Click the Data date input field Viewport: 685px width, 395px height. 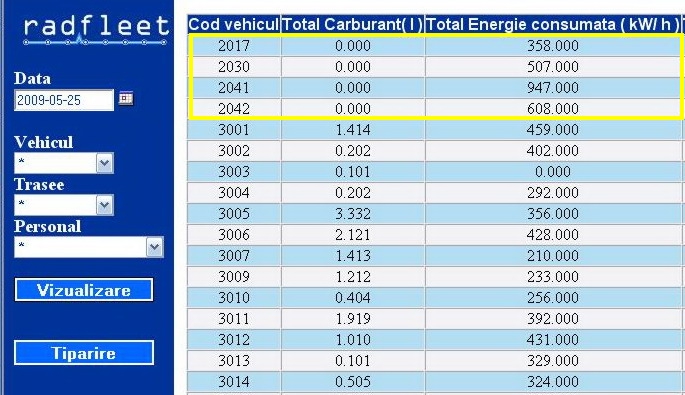point(64,100)
